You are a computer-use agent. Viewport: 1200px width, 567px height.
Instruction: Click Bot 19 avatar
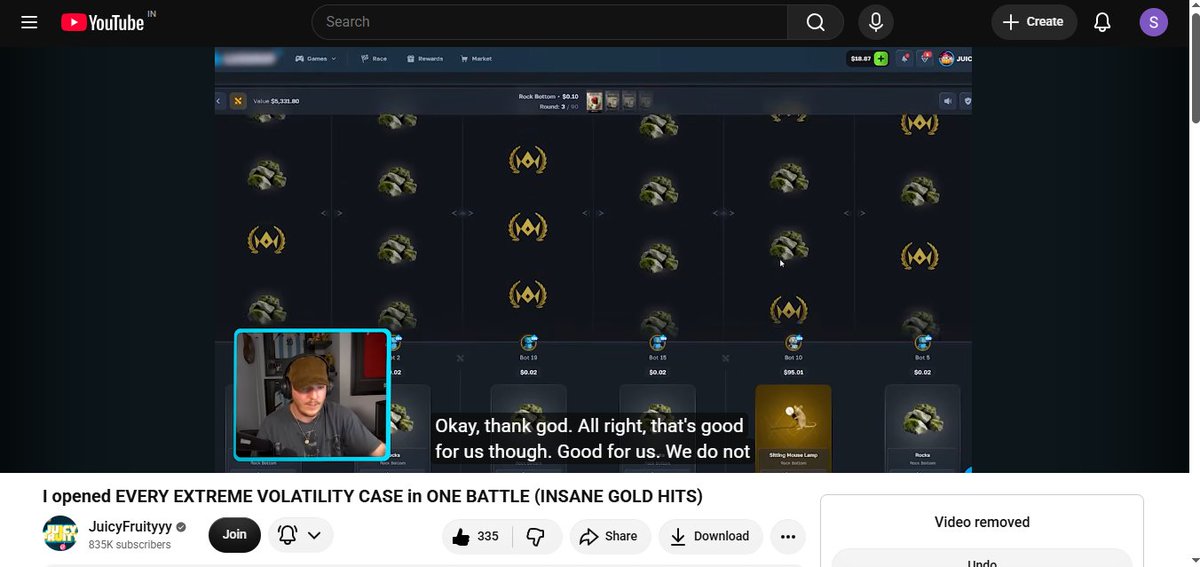529,343
